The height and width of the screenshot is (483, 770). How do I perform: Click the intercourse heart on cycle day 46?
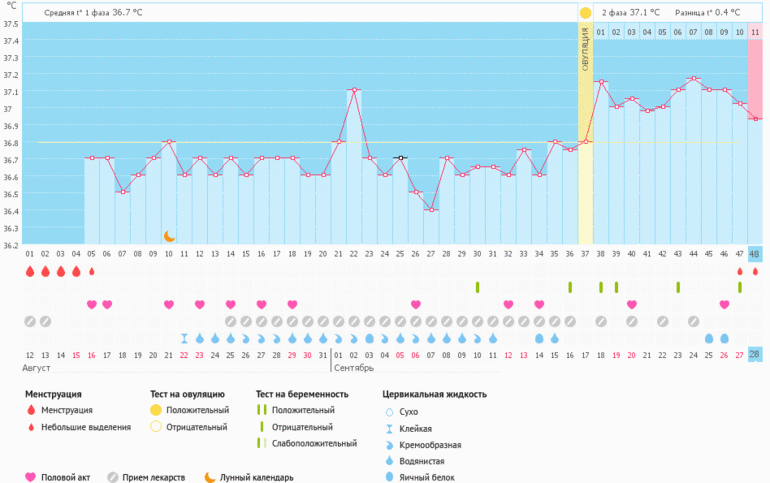click(x=724, y=304)
